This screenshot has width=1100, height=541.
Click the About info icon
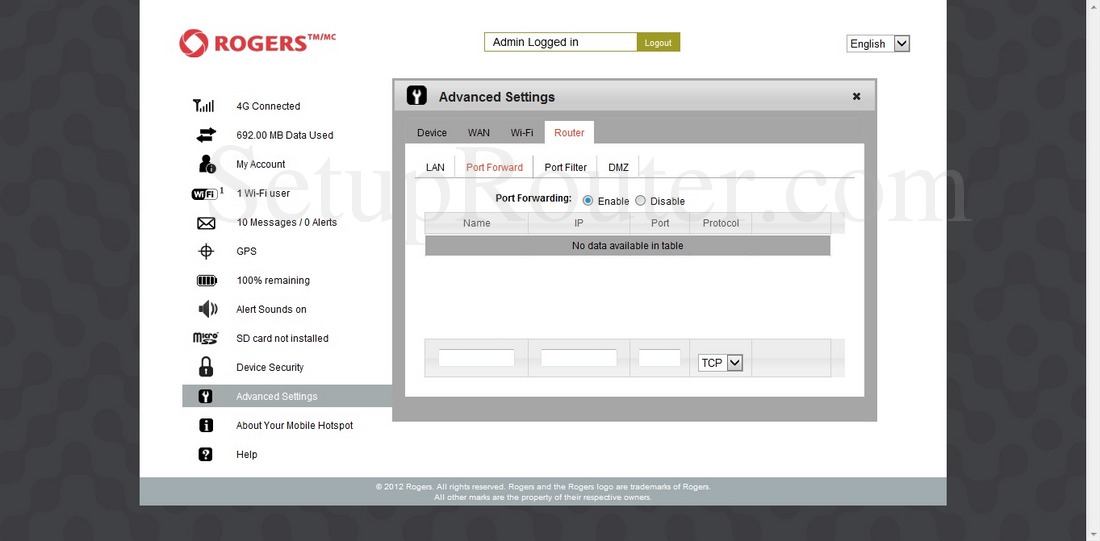click(206, 425)
